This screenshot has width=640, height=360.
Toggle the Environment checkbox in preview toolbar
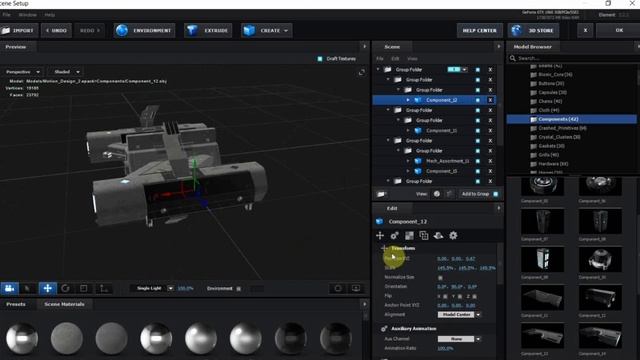239,289
